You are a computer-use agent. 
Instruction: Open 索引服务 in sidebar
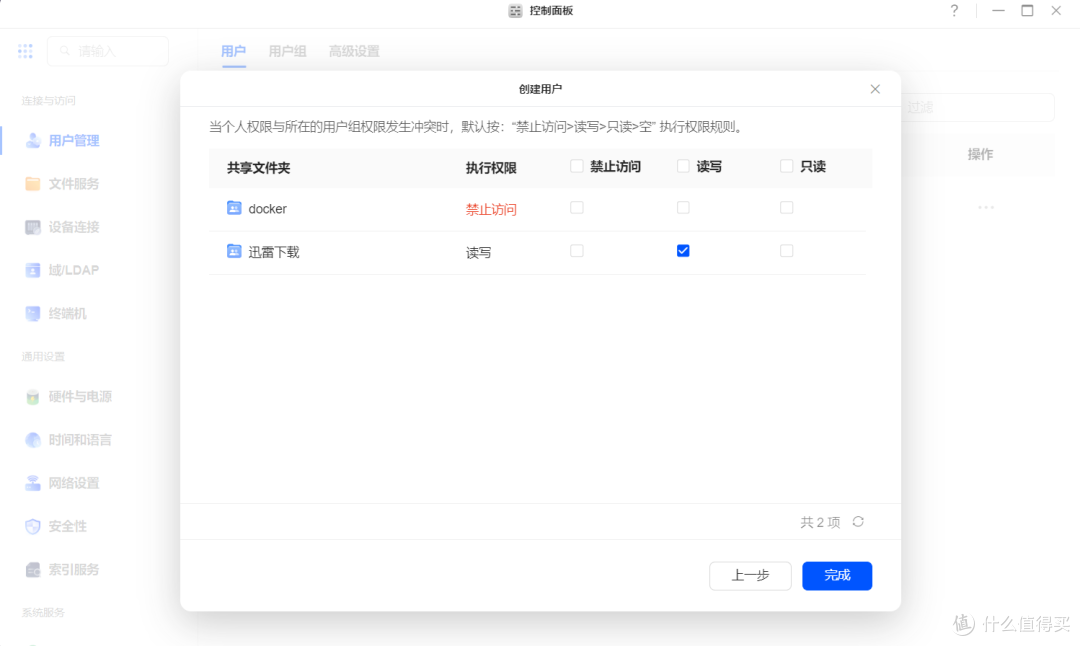73,570
